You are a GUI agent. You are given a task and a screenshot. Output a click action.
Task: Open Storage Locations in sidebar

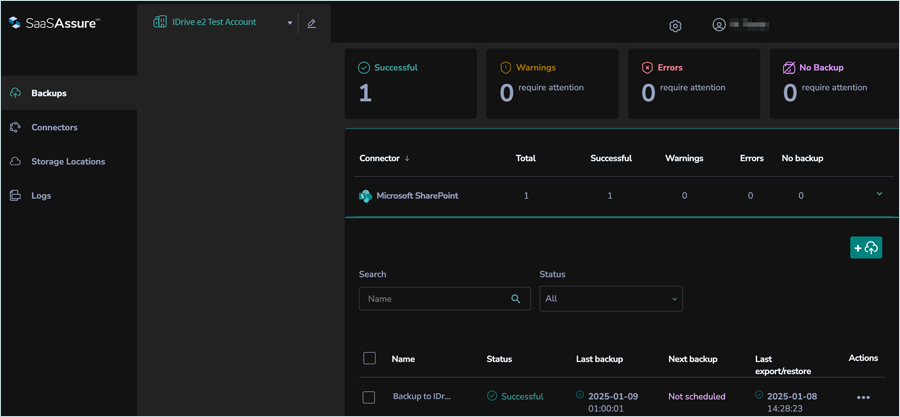67,161
